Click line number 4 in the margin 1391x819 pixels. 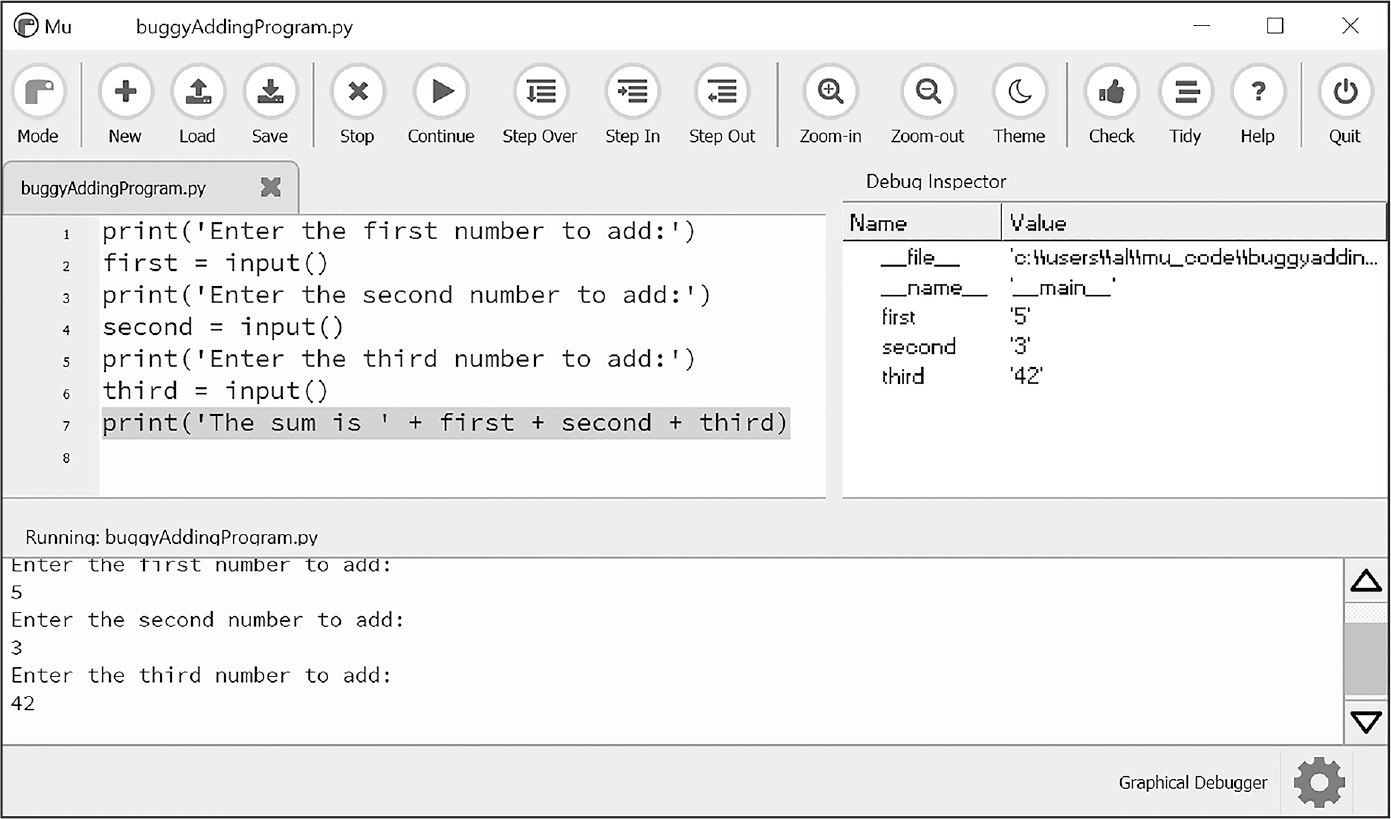click(66, 330)
